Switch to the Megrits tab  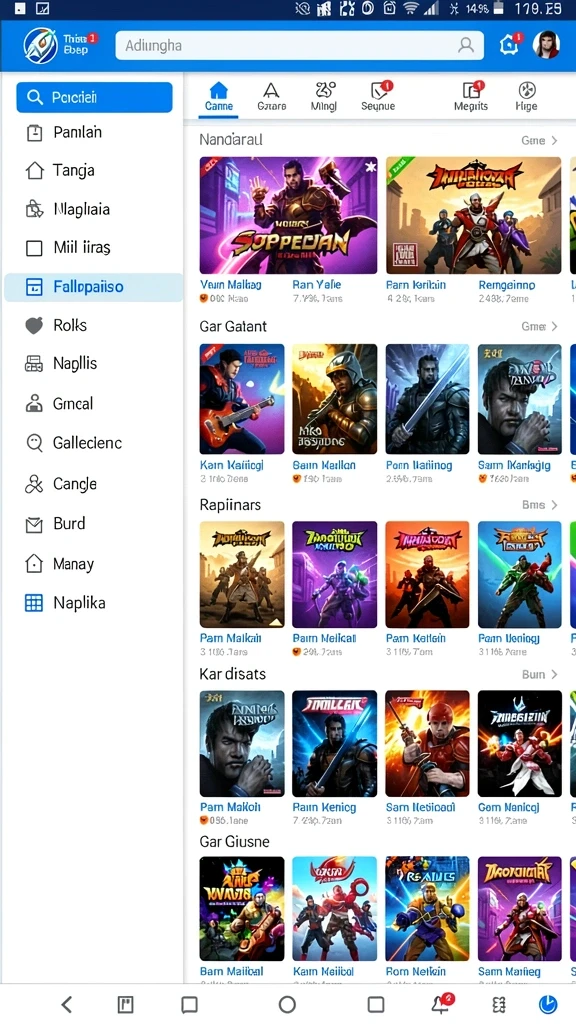tap(471, 97)
